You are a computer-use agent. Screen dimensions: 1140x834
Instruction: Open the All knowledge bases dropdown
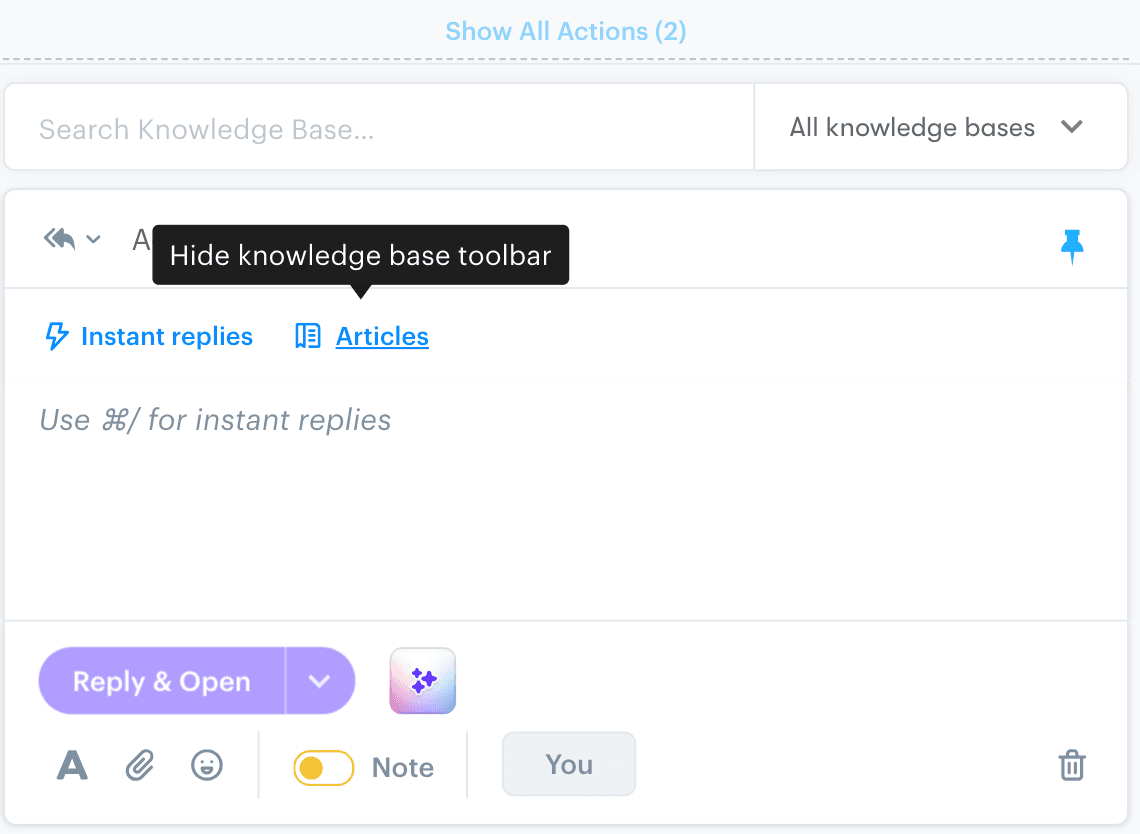940,127
